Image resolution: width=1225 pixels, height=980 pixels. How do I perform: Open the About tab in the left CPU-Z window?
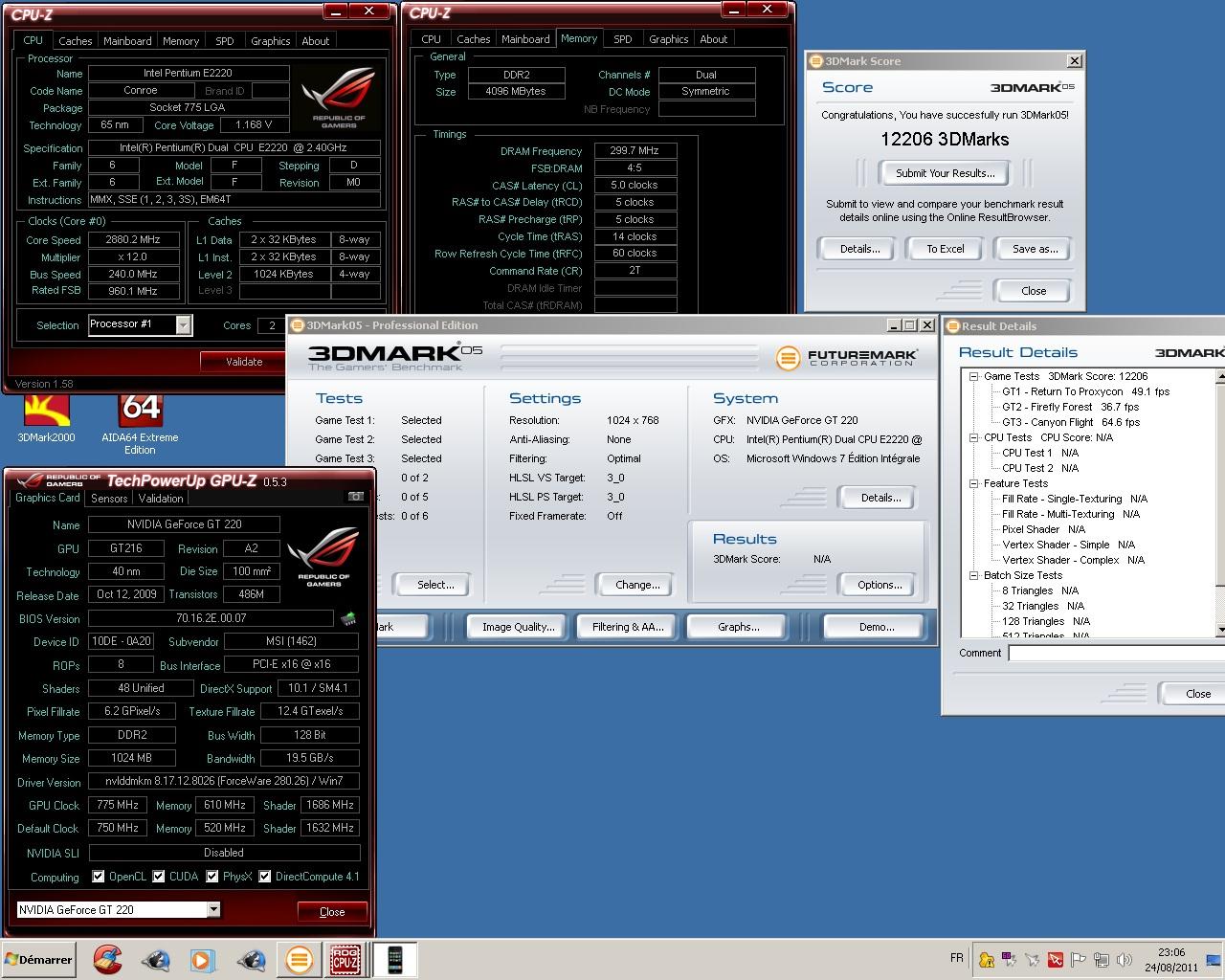(315, 41)
